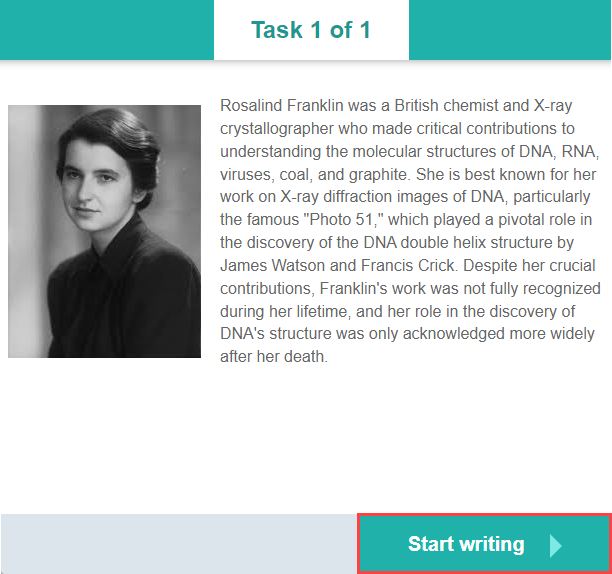Click the word "crystallographer" in the description
The height and width of the screenshot is (574, 612).
pyautogui.click(x=278, y=128)
